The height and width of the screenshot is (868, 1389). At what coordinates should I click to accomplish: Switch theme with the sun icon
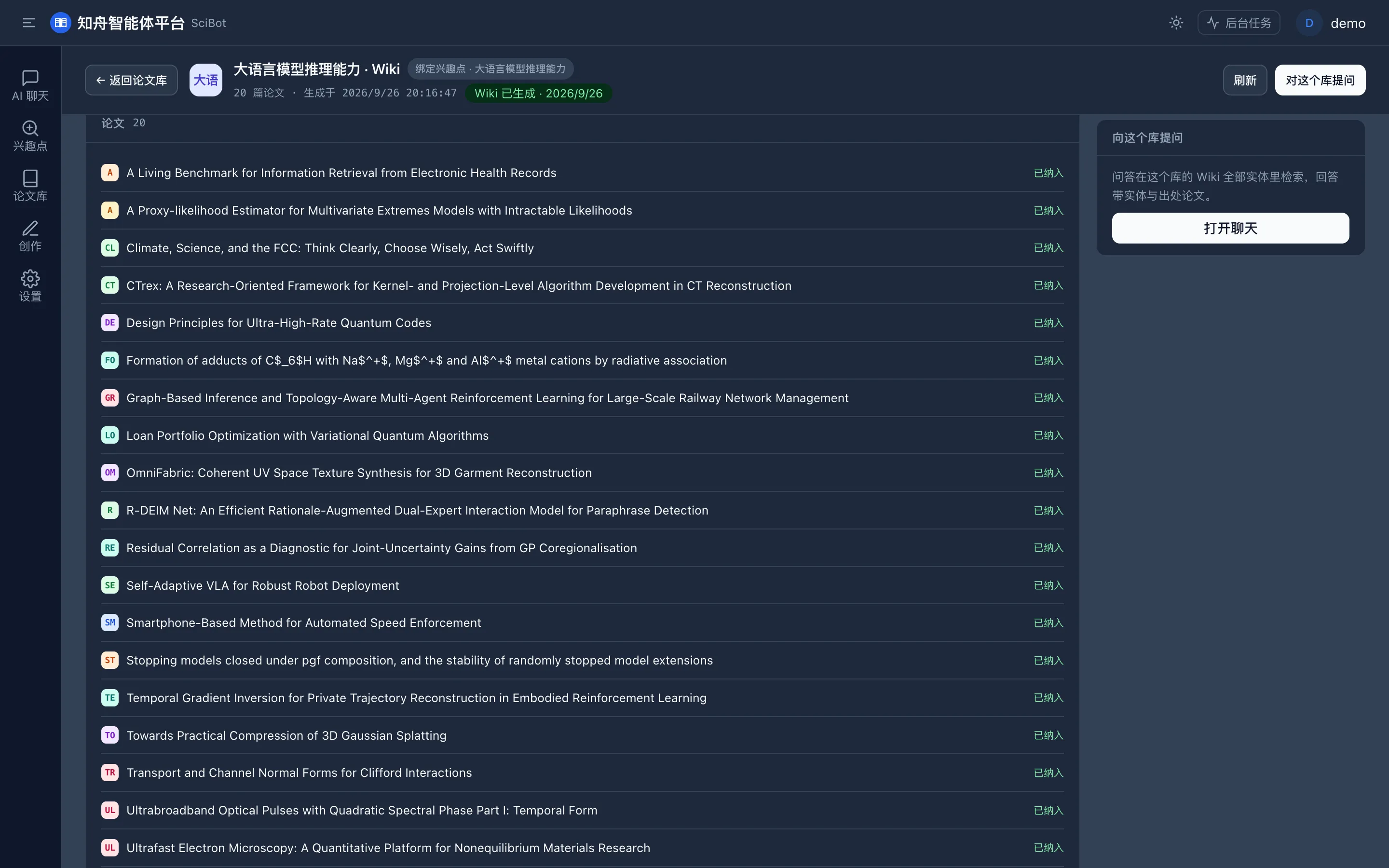tap(1176, 23)
